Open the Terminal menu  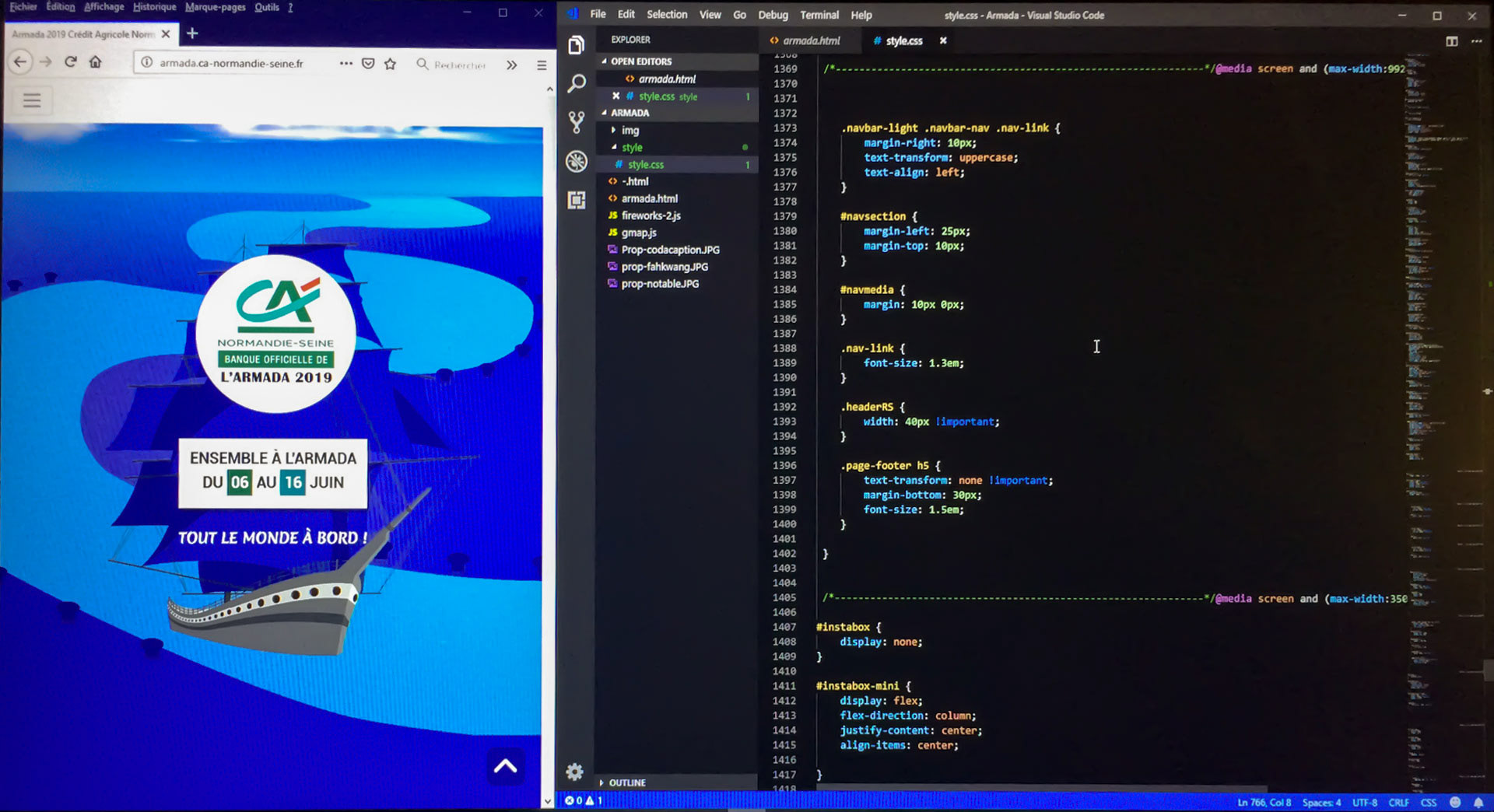click(x=819, y=15)
